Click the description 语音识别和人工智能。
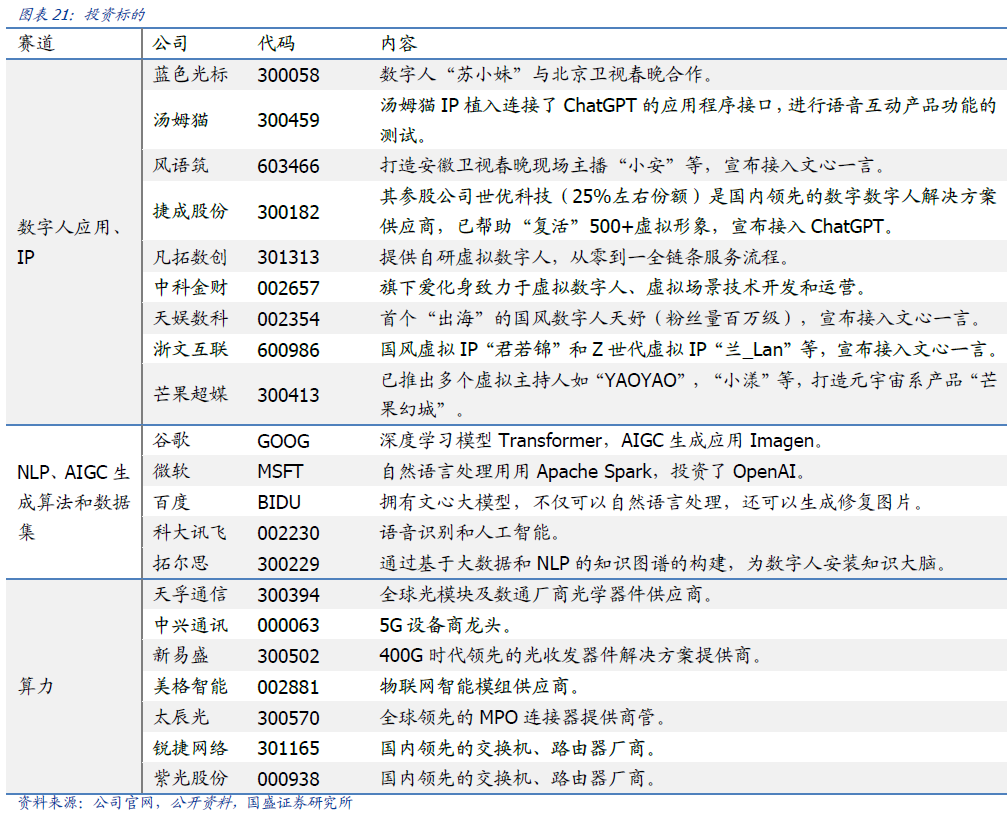The width and height of the screenshot is (1007, 816). (470, 533)
